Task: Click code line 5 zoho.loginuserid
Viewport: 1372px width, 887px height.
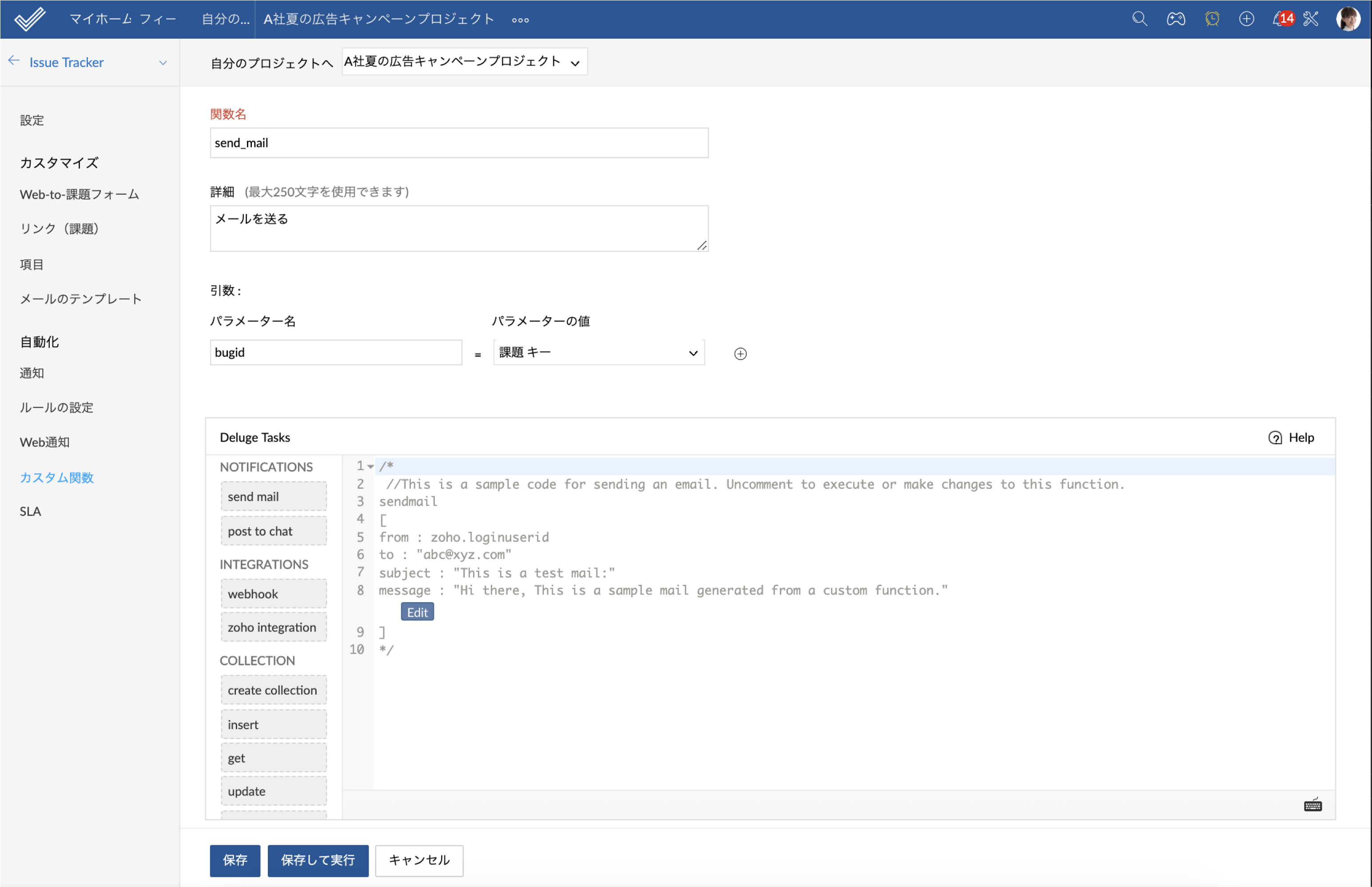Action: (x=464, y=537)
